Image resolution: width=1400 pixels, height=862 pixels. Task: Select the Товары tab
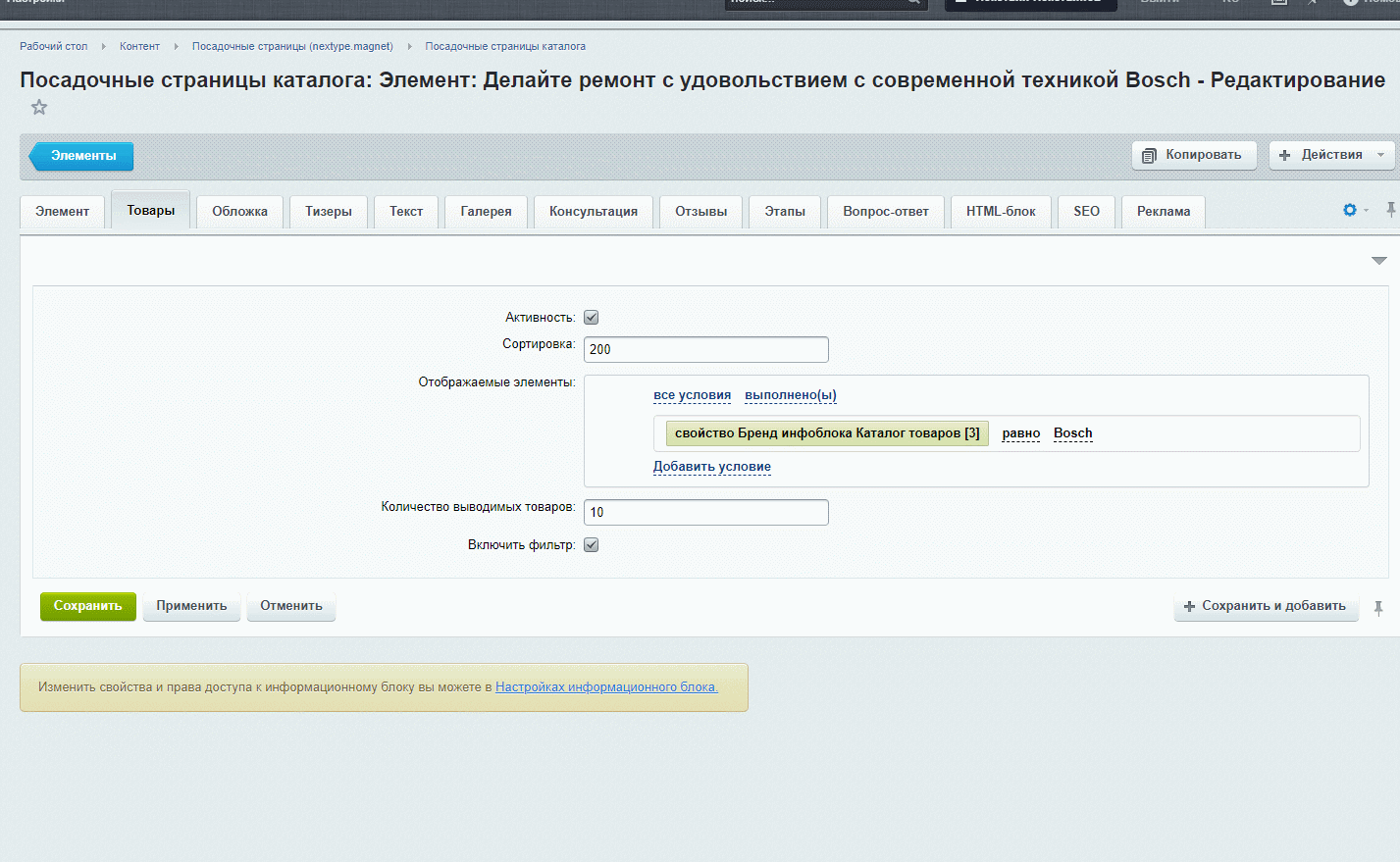click(x=150, y=210)
